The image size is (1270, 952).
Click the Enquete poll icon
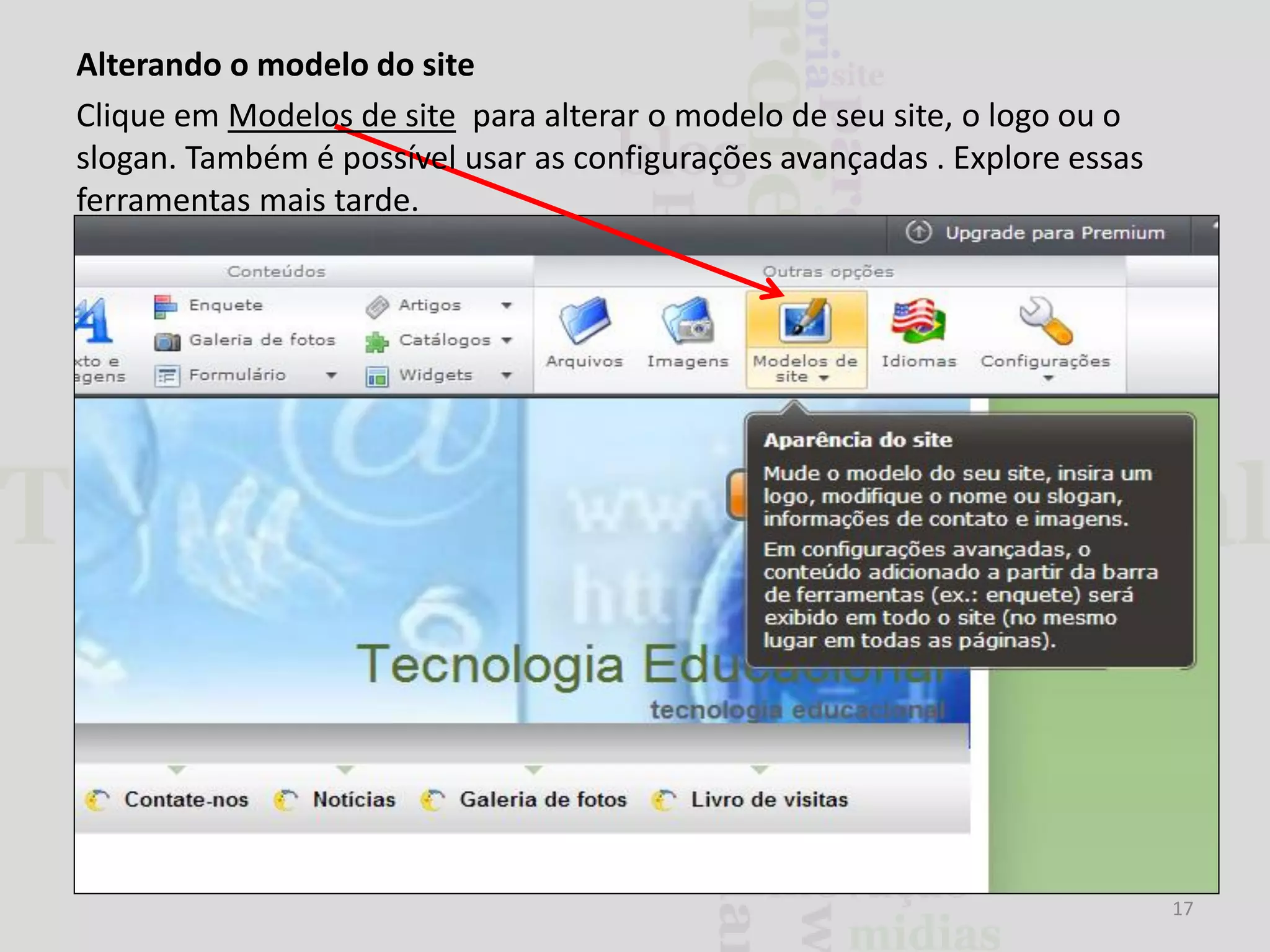(166, 306)
